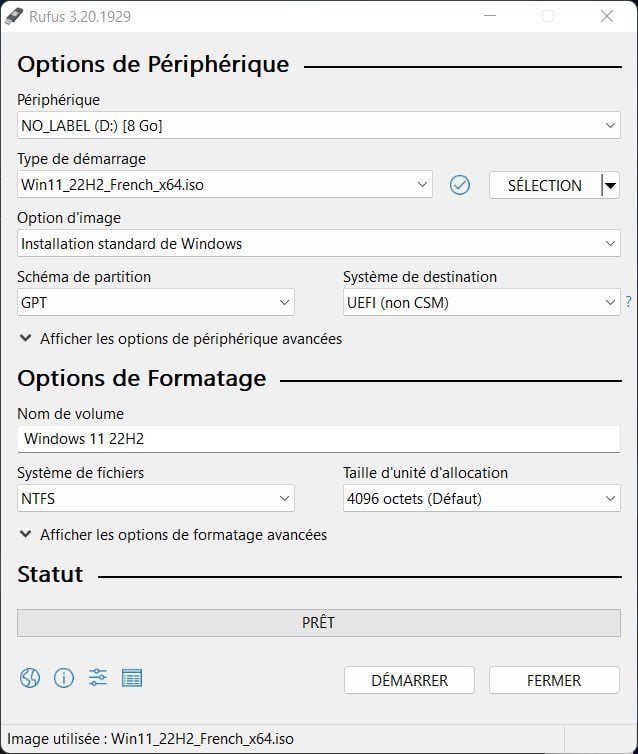Viewport: 638px width, 754px height.
Task: Click the blue help question mark
Action: 628,302
